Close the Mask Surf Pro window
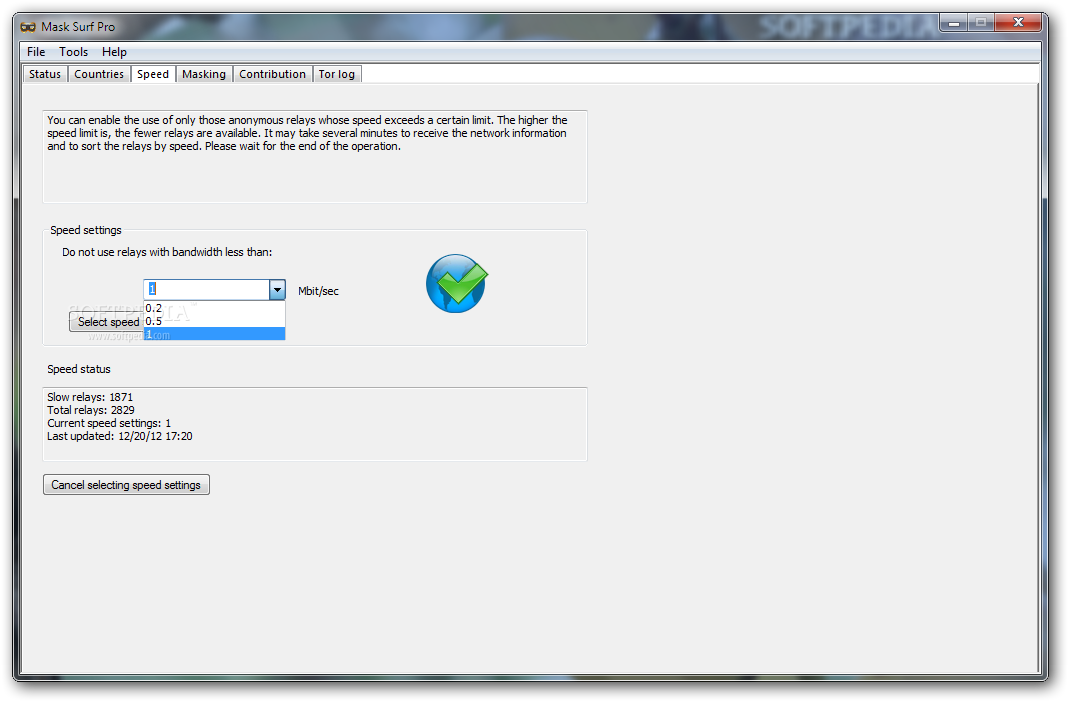The width and height of the screenshot is (1069, 702). tap(1018, 23)
